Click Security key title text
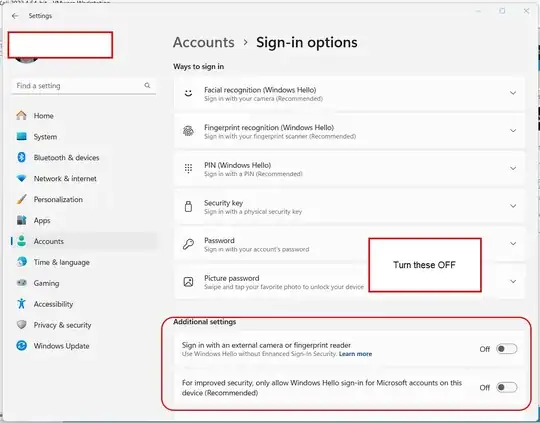The image size is (540, 423). coord(224,203)
